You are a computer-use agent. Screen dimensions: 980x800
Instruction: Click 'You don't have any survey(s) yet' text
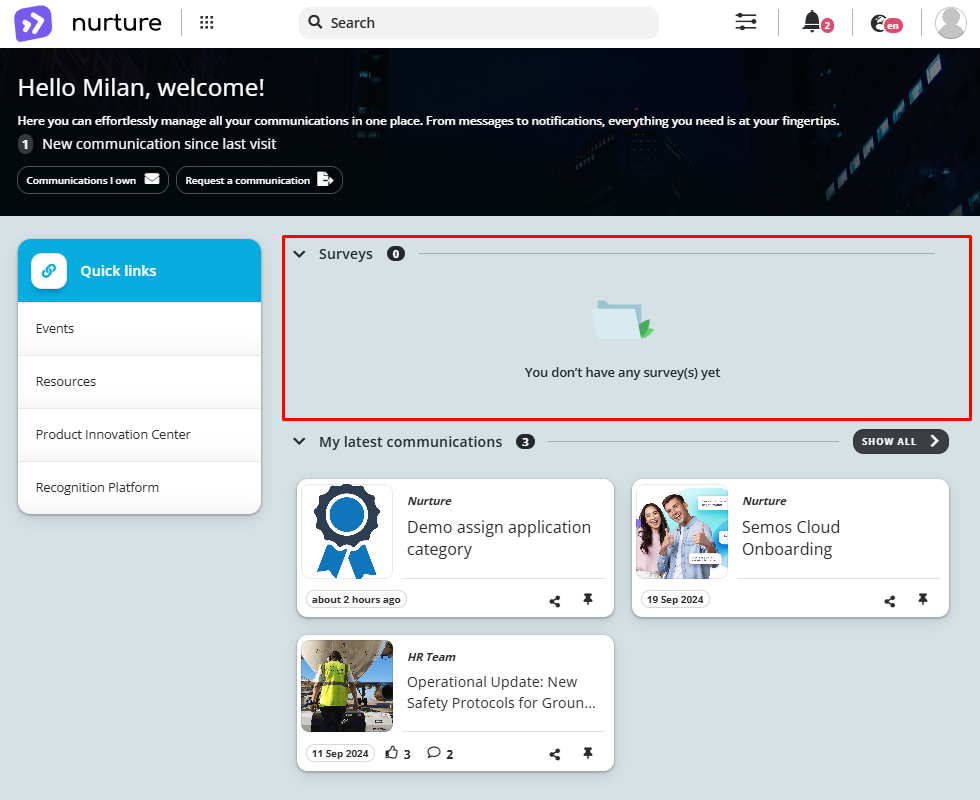(622, 372)
